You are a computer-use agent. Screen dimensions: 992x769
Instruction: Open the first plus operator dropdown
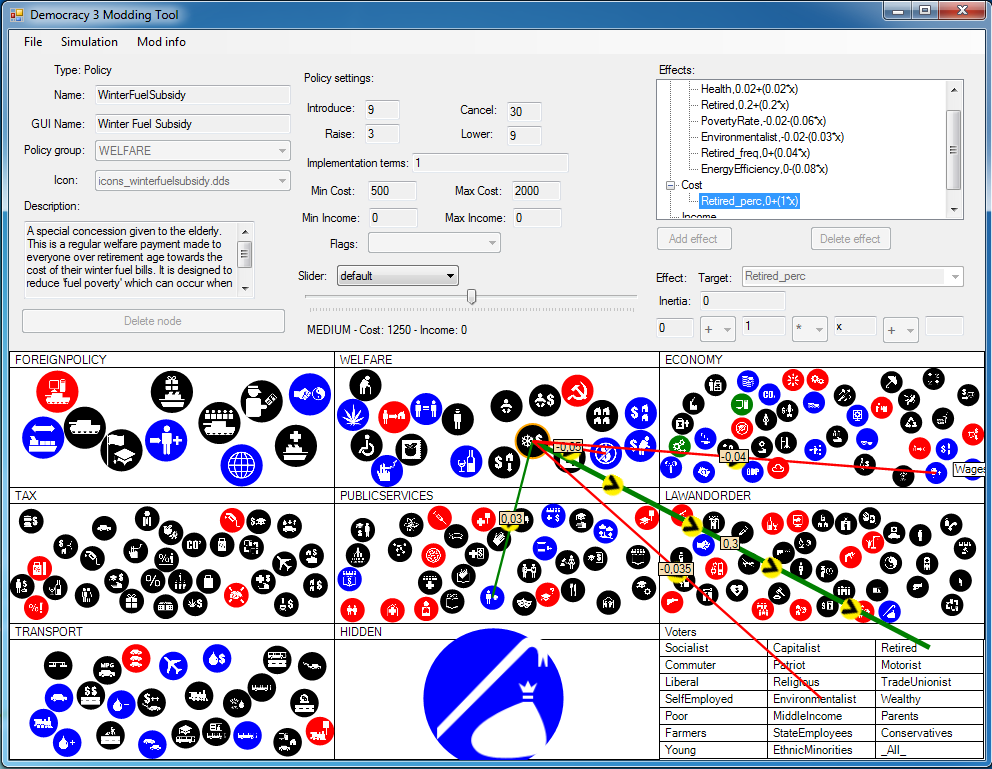click(717, 329)
